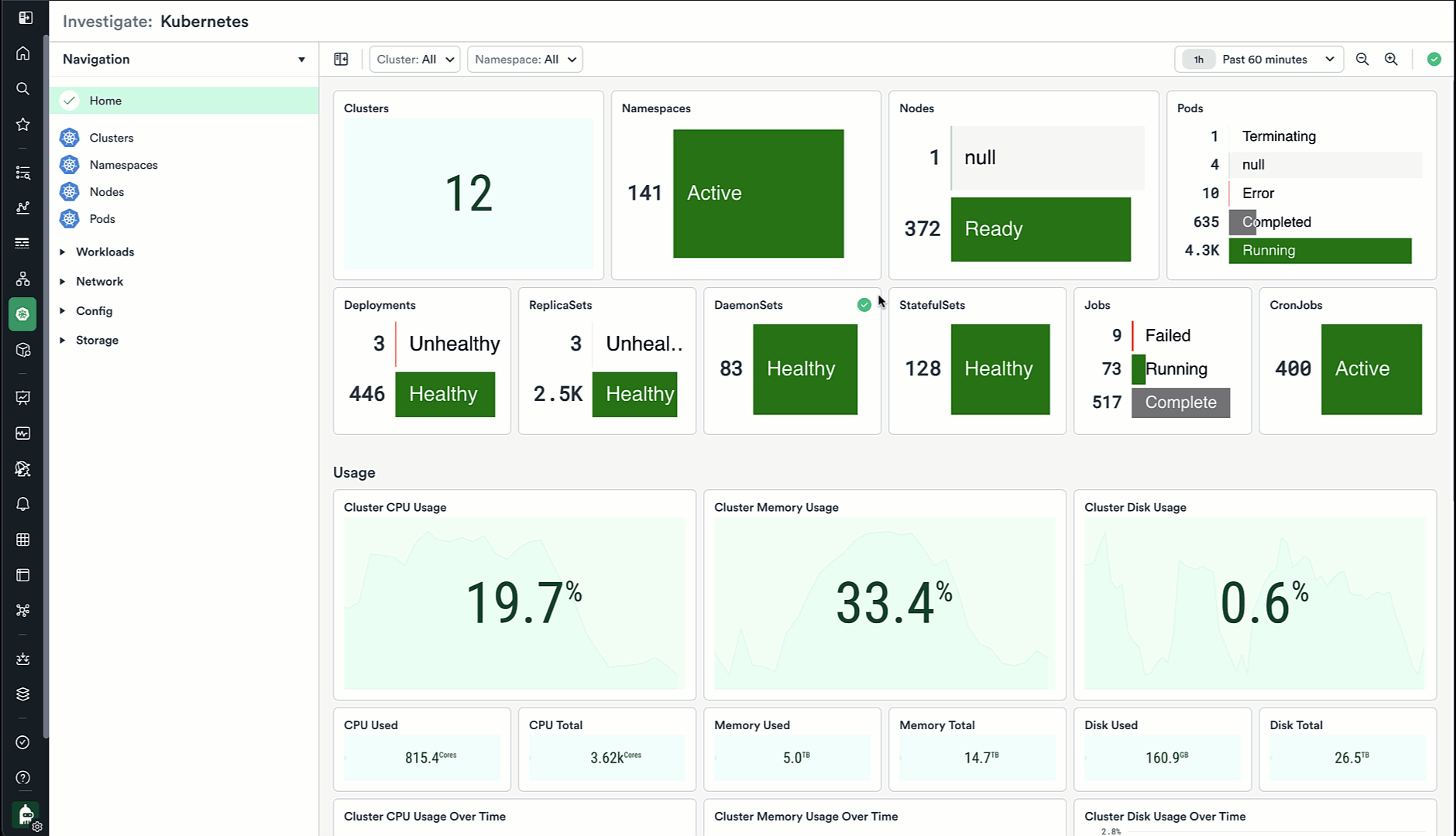Click the green refresh status indicator

(1434, 60)
